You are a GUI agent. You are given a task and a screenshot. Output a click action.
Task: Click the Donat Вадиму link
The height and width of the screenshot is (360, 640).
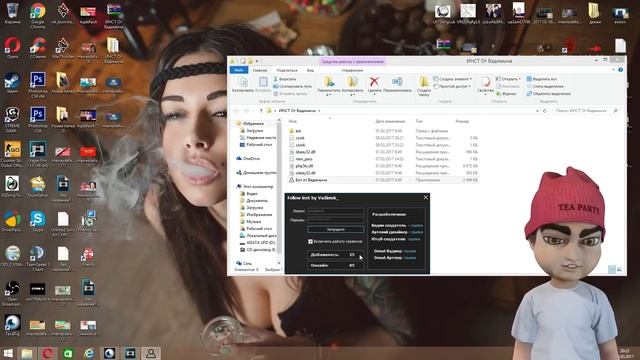410,251
